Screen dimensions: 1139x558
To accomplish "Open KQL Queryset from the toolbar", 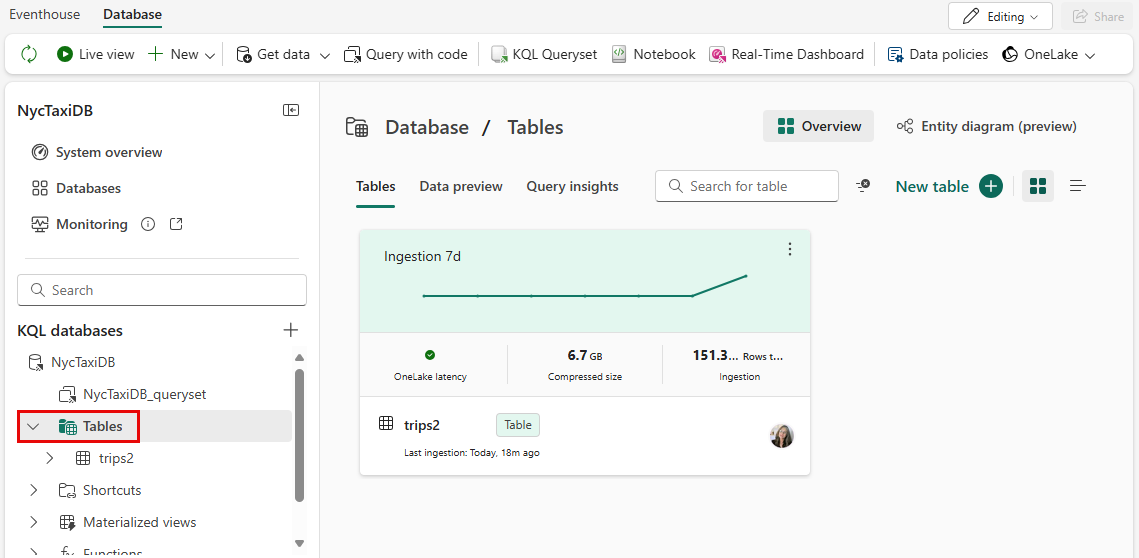I will 544,54.
